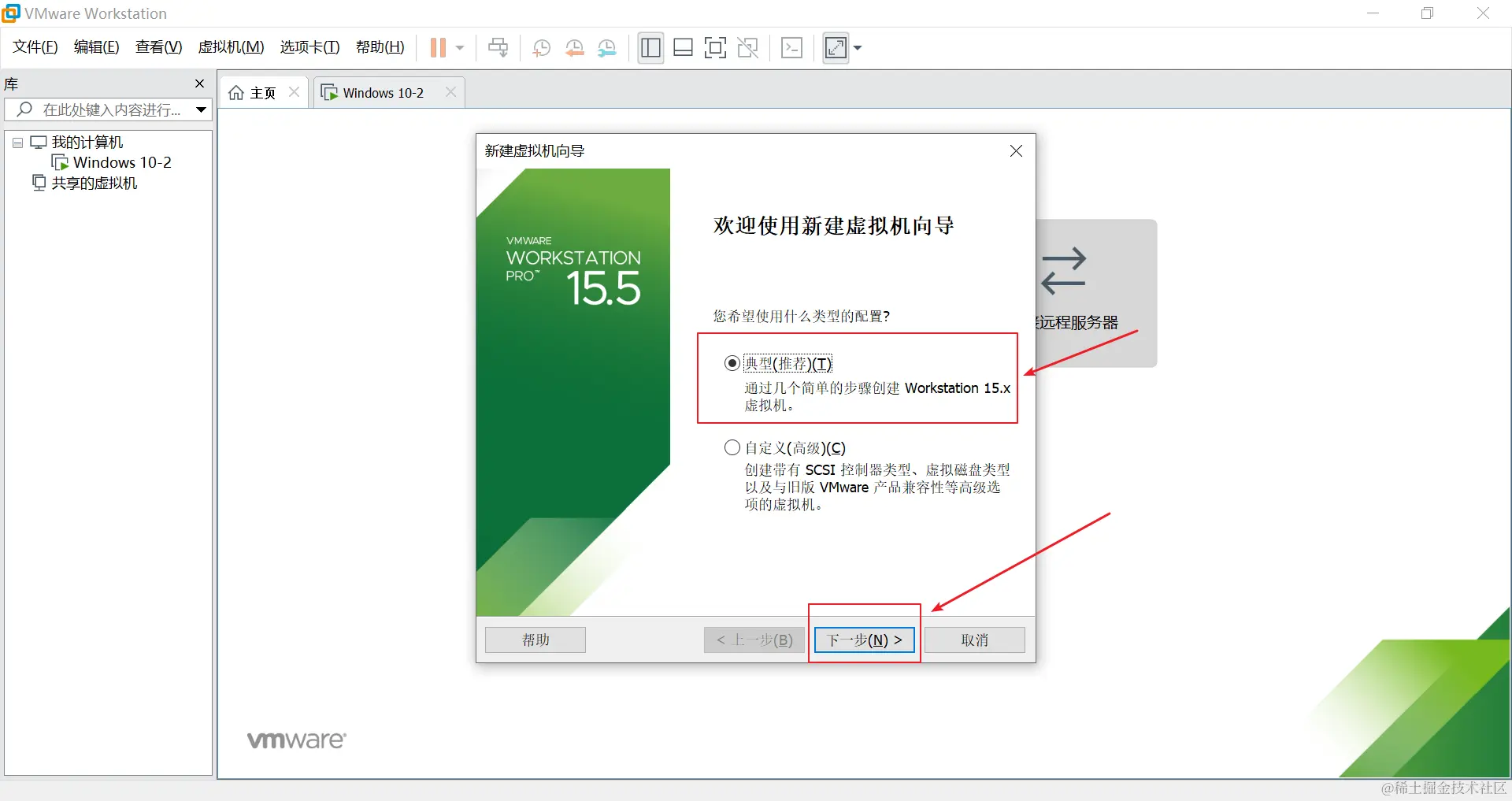Open the dropdown arrow next to pause icon
The height and width of the screenshot is (801, 1512).
(460, 48)
